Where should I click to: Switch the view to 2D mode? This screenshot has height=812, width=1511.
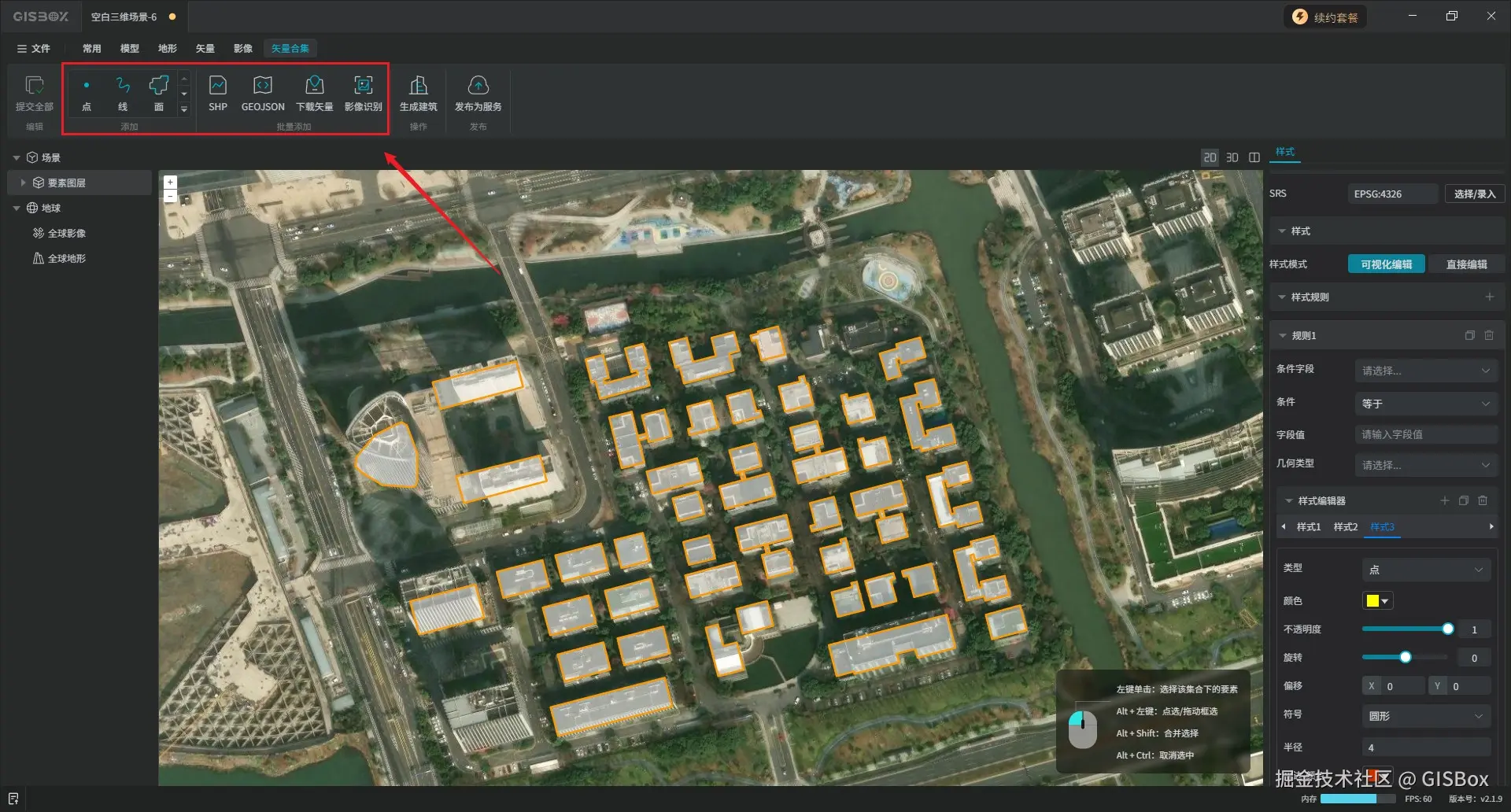tap(1210, 157)
